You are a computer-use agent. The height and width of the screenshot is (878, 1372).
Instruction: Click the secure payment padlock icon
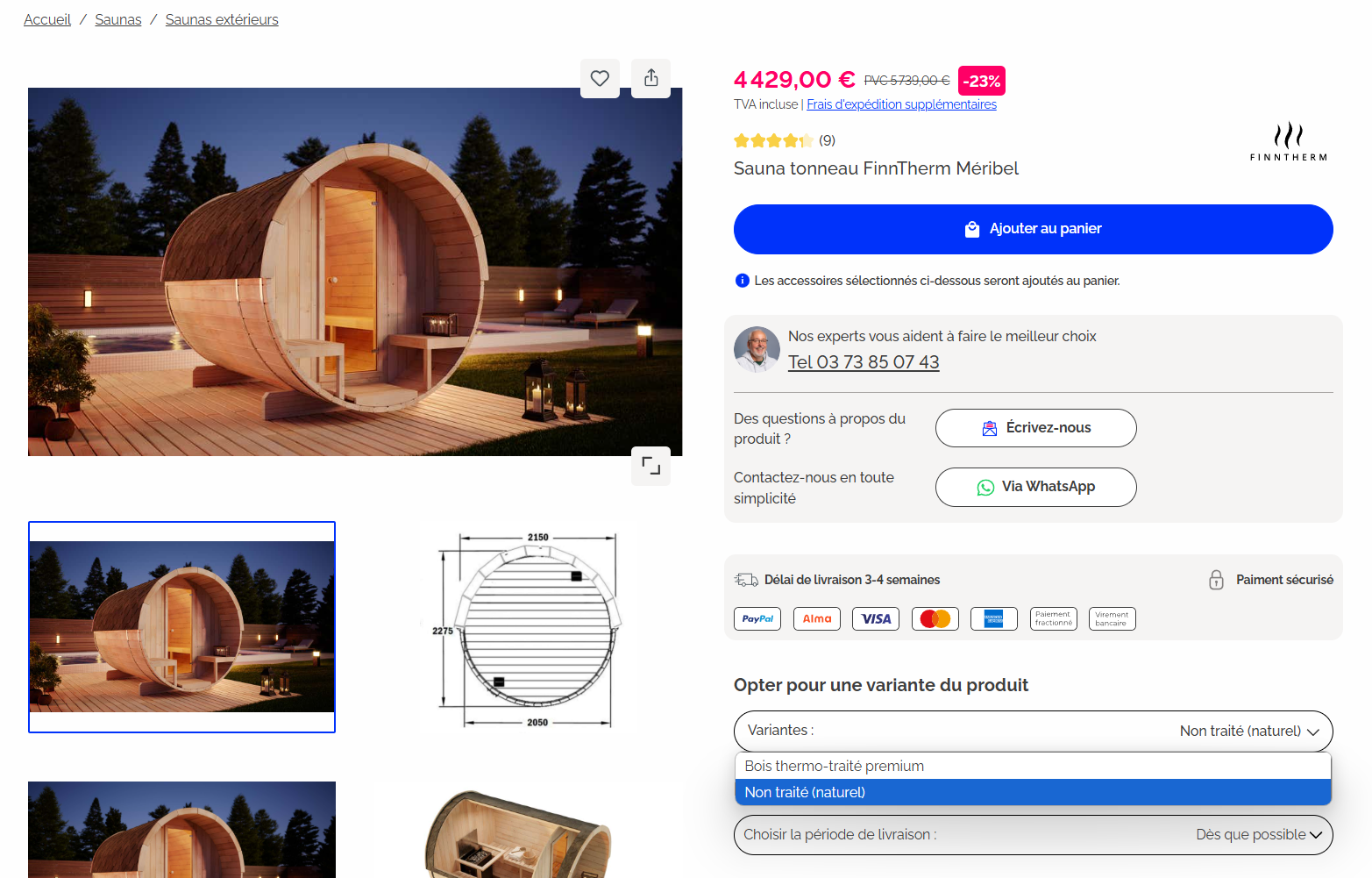pos(1216,580)
